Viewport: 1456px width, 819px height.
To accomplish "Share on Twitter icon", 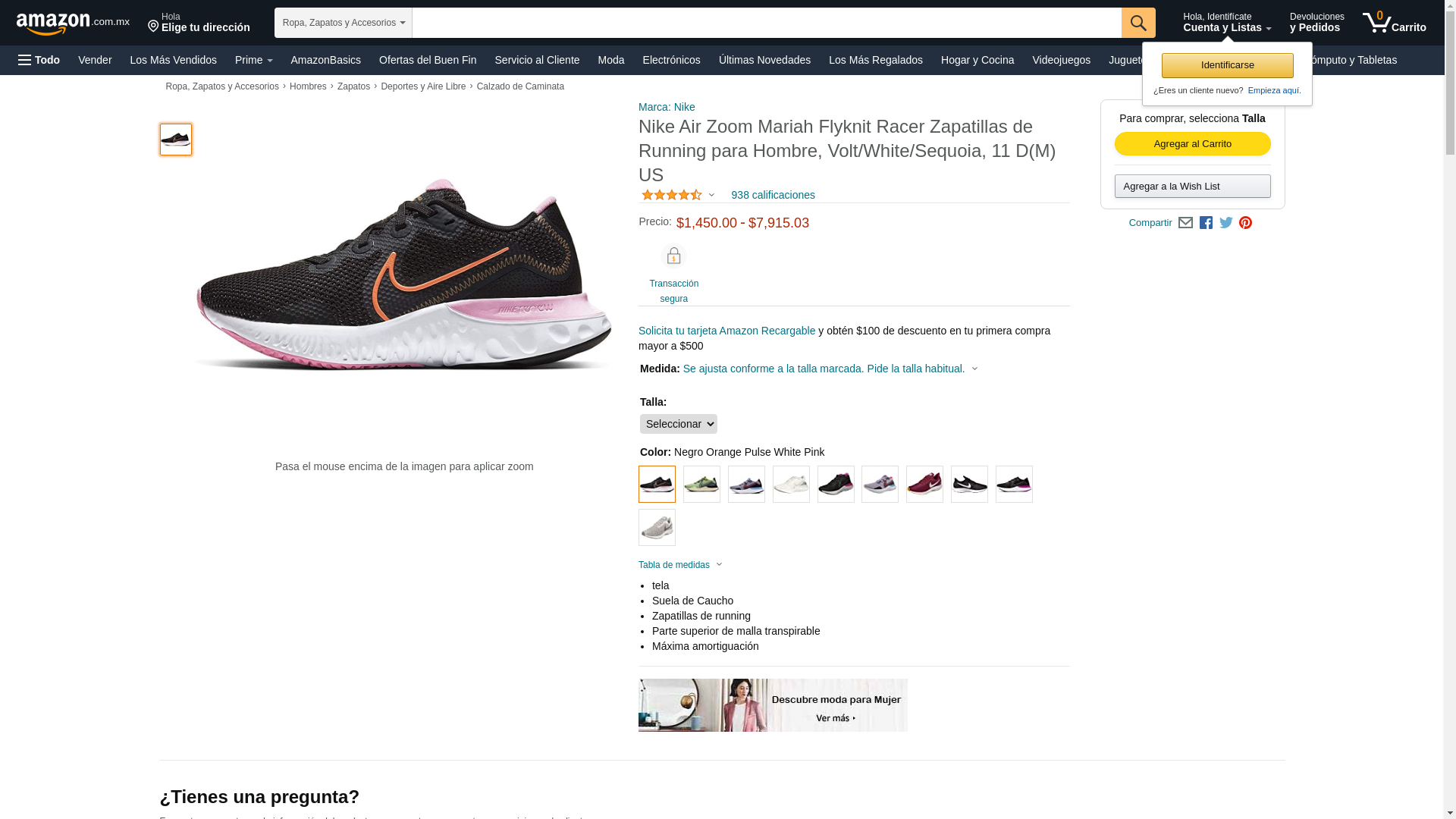I will [1225, 223].
